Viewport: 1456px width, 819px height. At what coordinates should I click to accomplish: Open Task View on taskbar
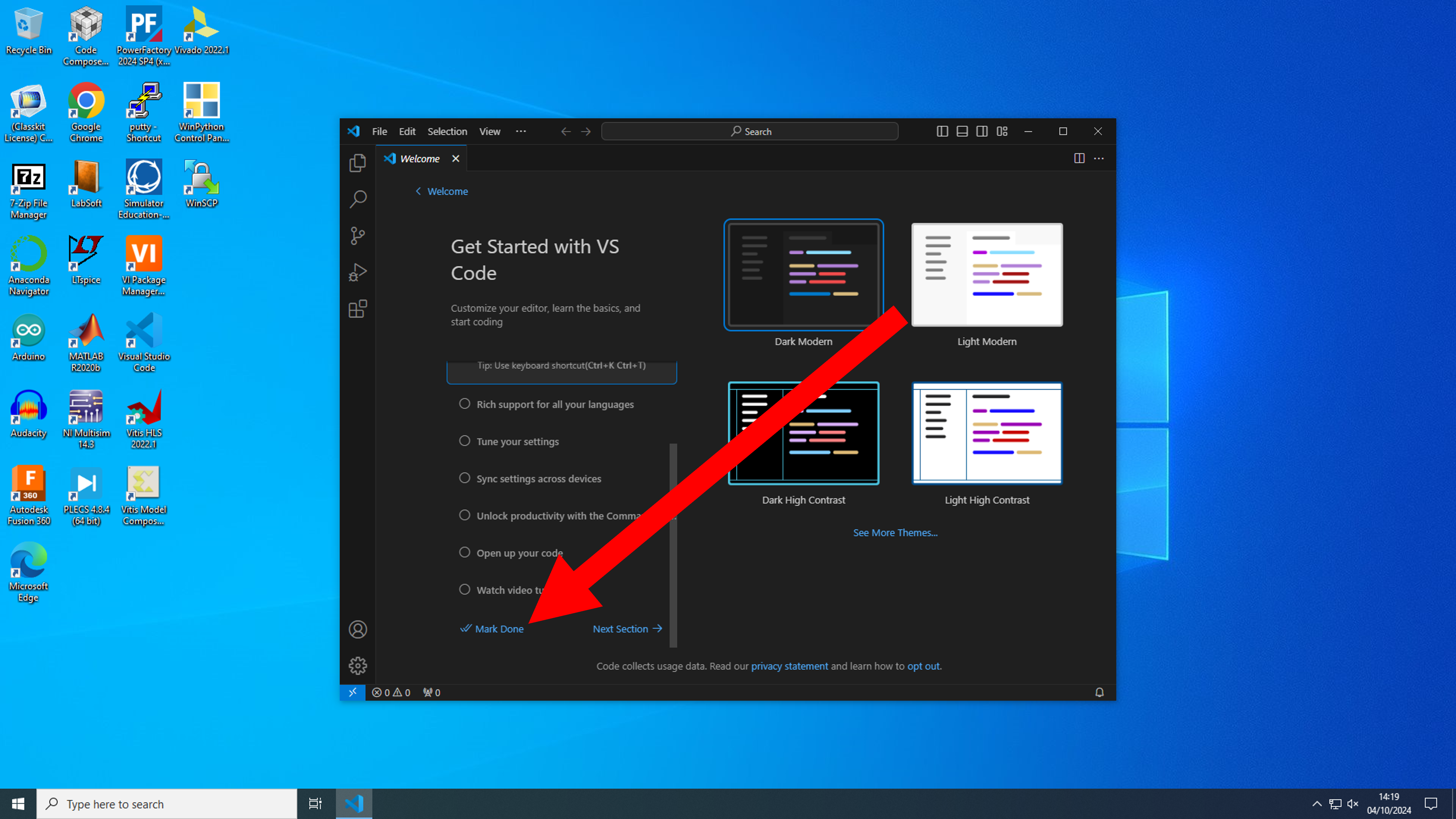[315, 804]
